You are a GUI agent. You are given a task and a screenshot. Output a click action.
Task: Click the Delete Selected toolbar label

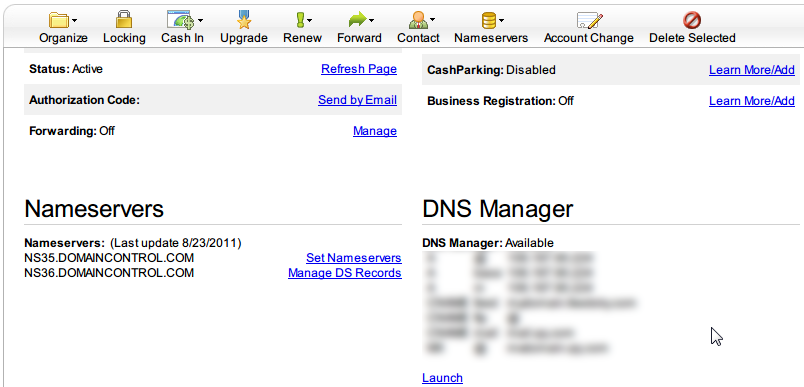tap(692, 38)
